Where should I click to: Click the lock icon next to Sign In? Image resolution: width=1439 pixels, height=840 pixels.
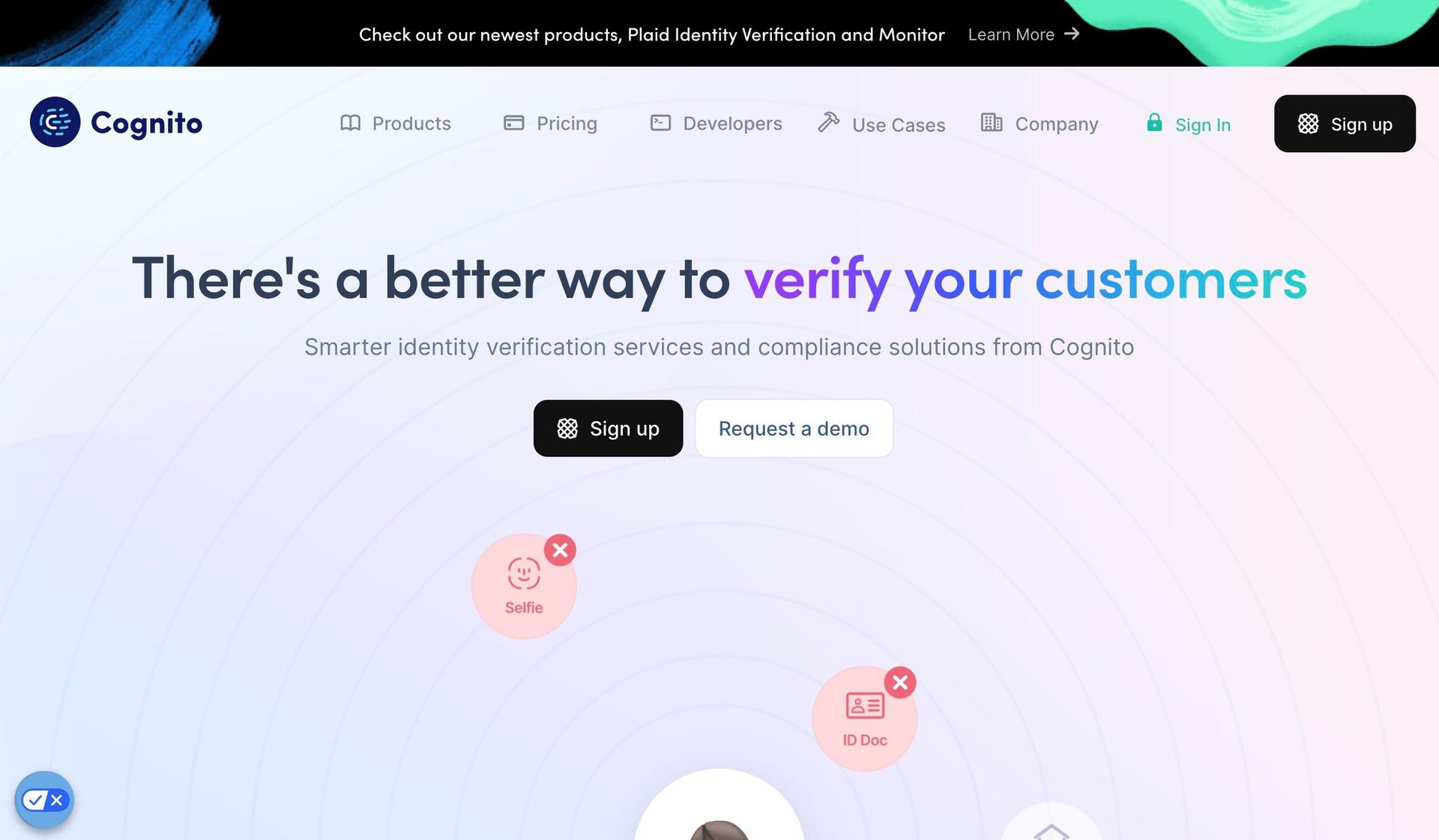1154,122
